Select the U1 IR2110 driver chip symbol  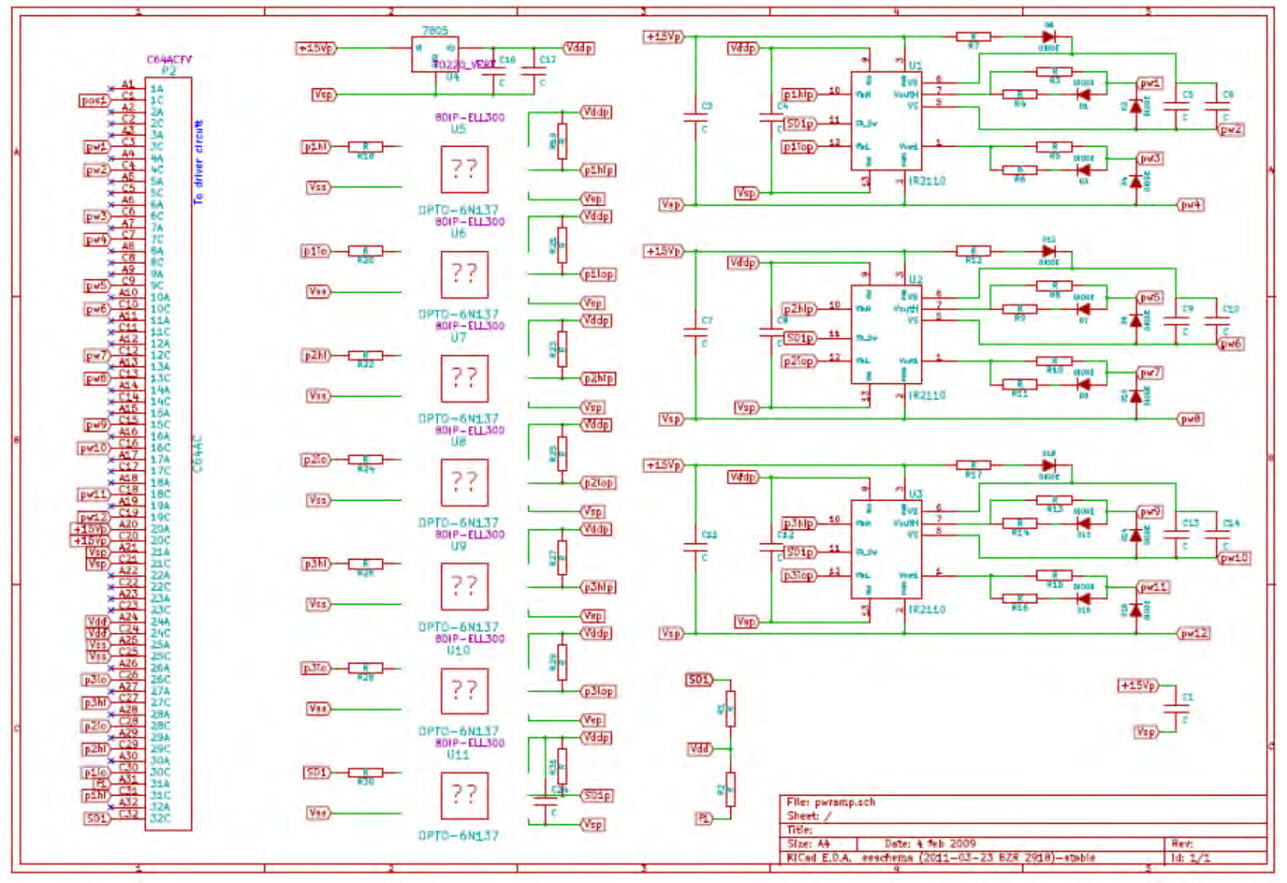pos(885,121)
